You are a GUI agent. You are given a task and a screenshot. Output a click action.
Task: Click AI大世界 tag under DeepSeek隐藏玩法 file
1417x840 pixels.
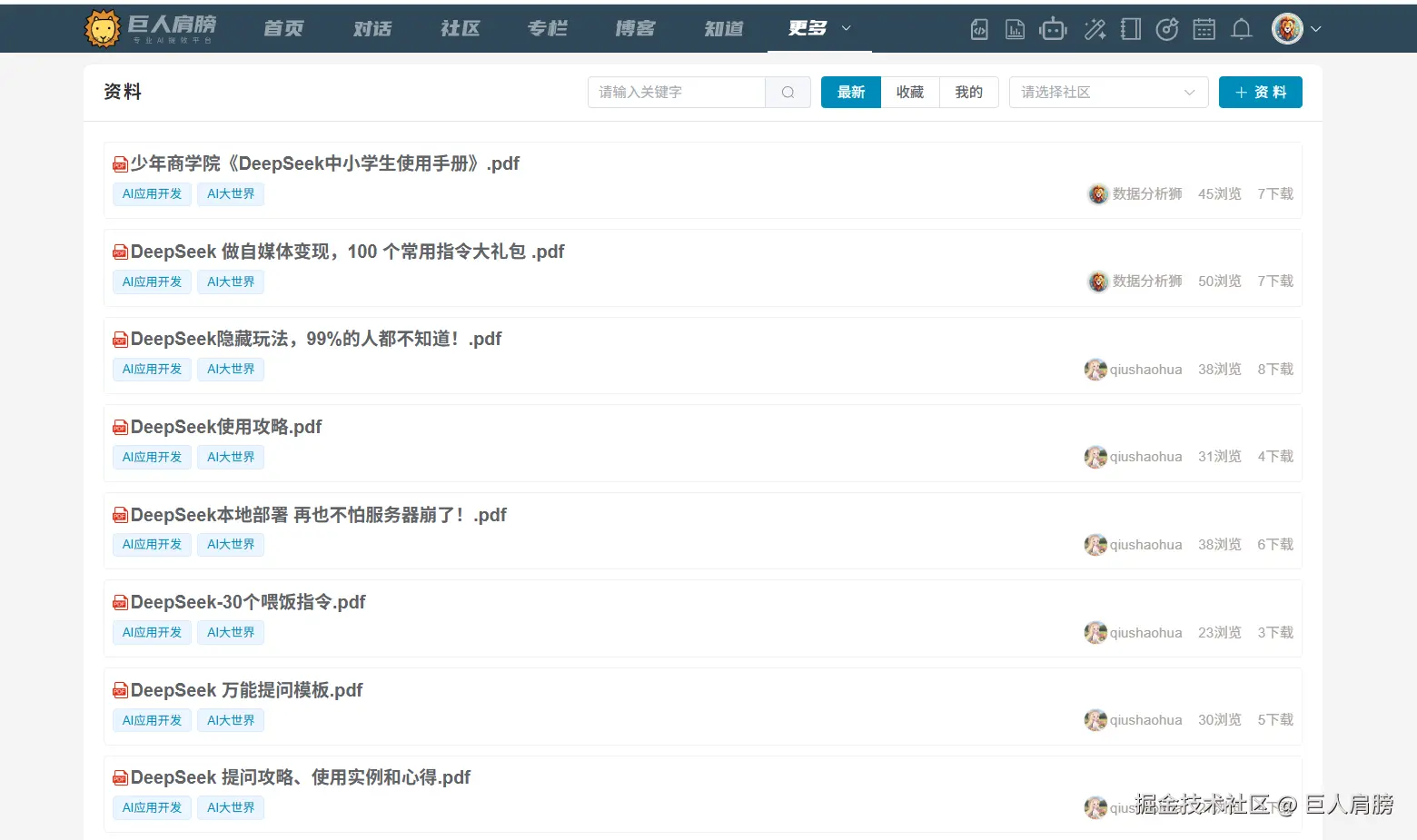(x=231, y=370)
